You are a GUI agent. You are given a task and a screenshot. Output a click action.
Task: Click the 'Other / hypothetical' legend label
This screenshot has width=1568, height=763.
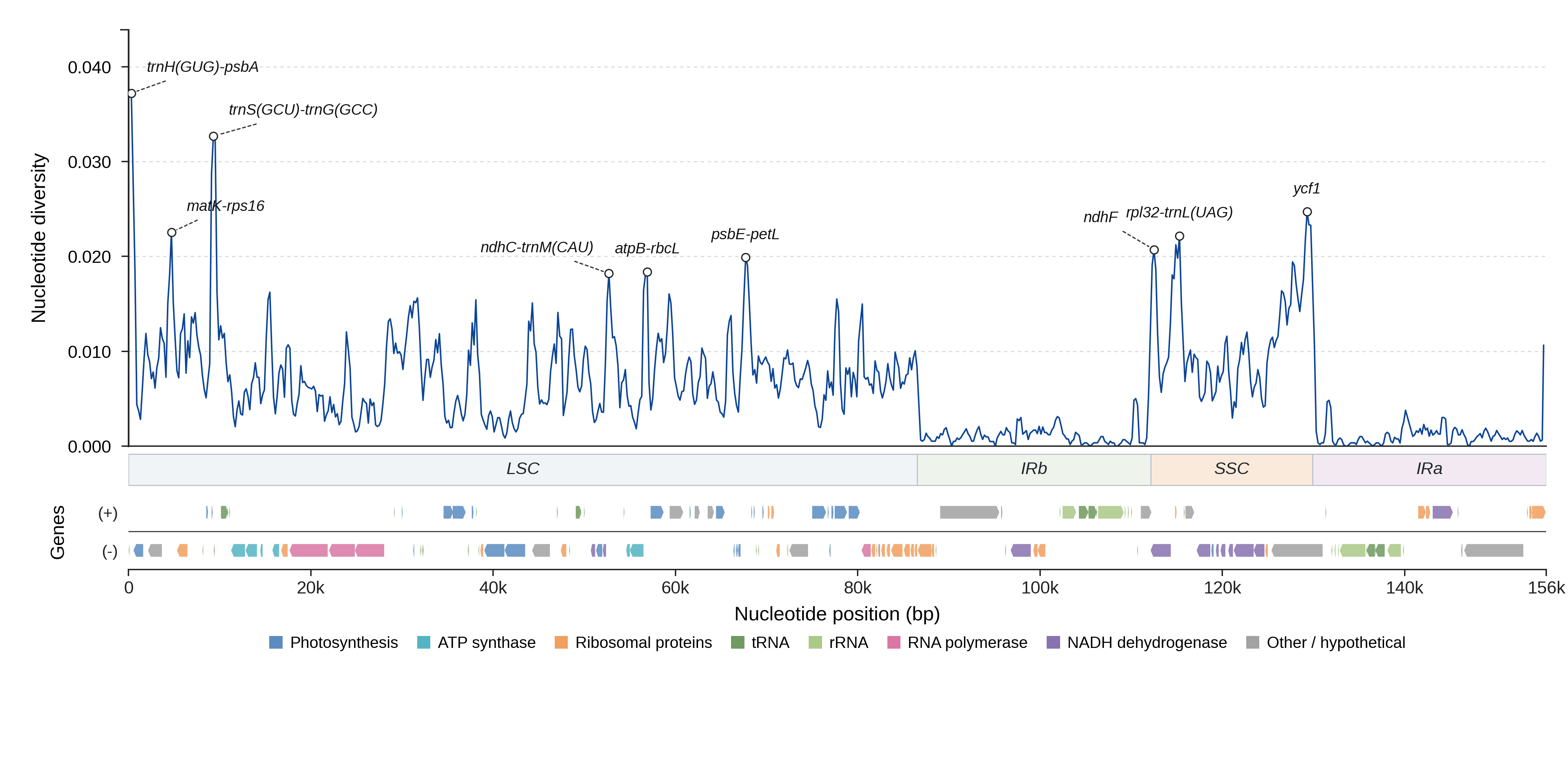(1336, 642)
